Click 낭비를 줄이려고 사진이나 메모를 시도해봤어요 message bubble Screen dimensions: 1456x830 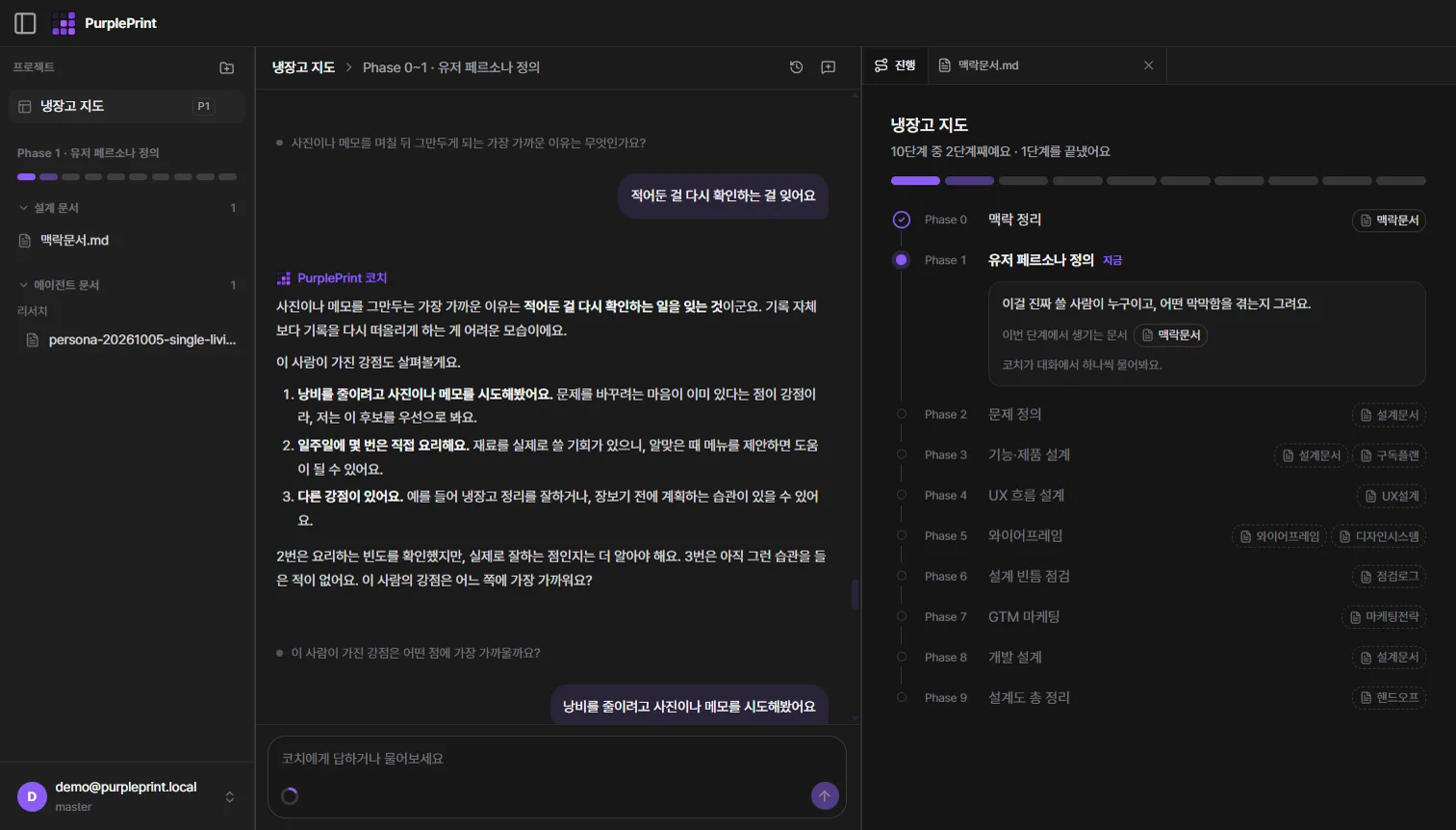689,706
